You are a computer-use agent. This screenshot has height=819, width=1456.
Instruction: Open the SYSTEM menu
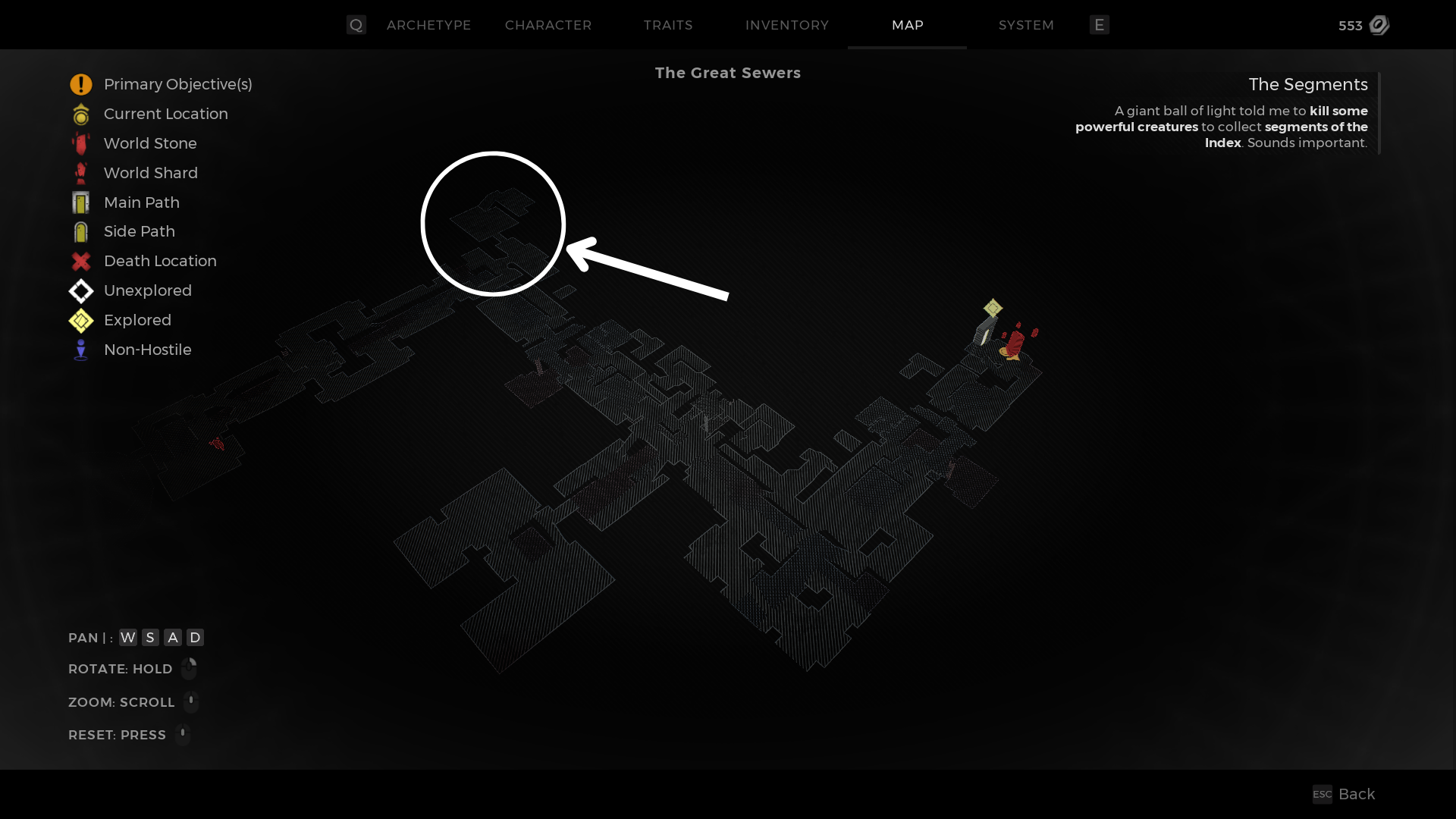pos(1025,25)
